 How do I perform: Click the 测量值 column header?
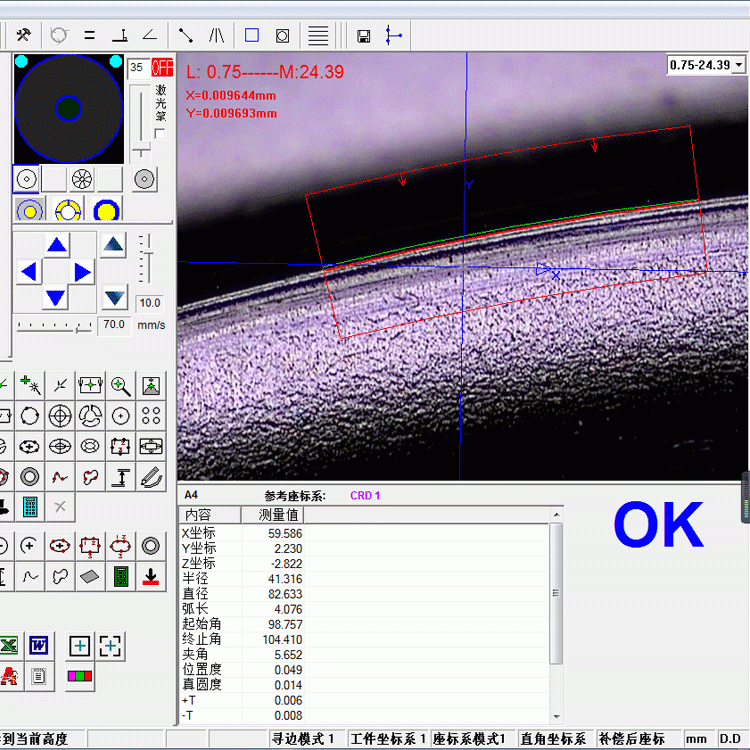272,515
